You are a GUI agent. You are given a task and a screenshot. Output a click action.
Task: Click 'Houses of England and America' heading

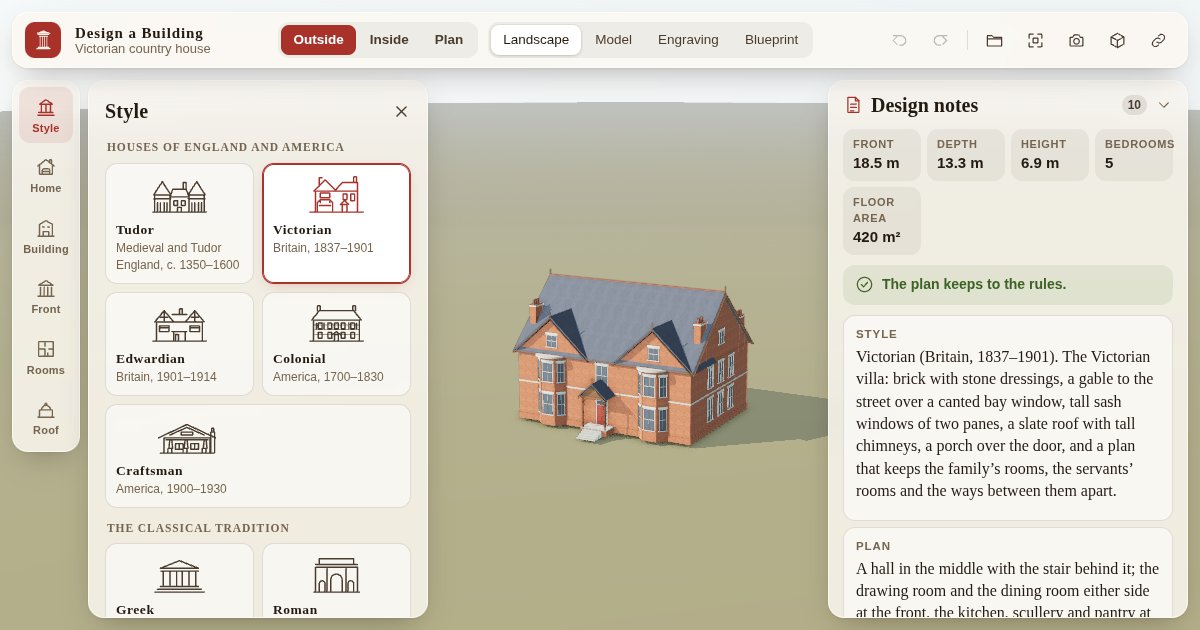point(226,147)
